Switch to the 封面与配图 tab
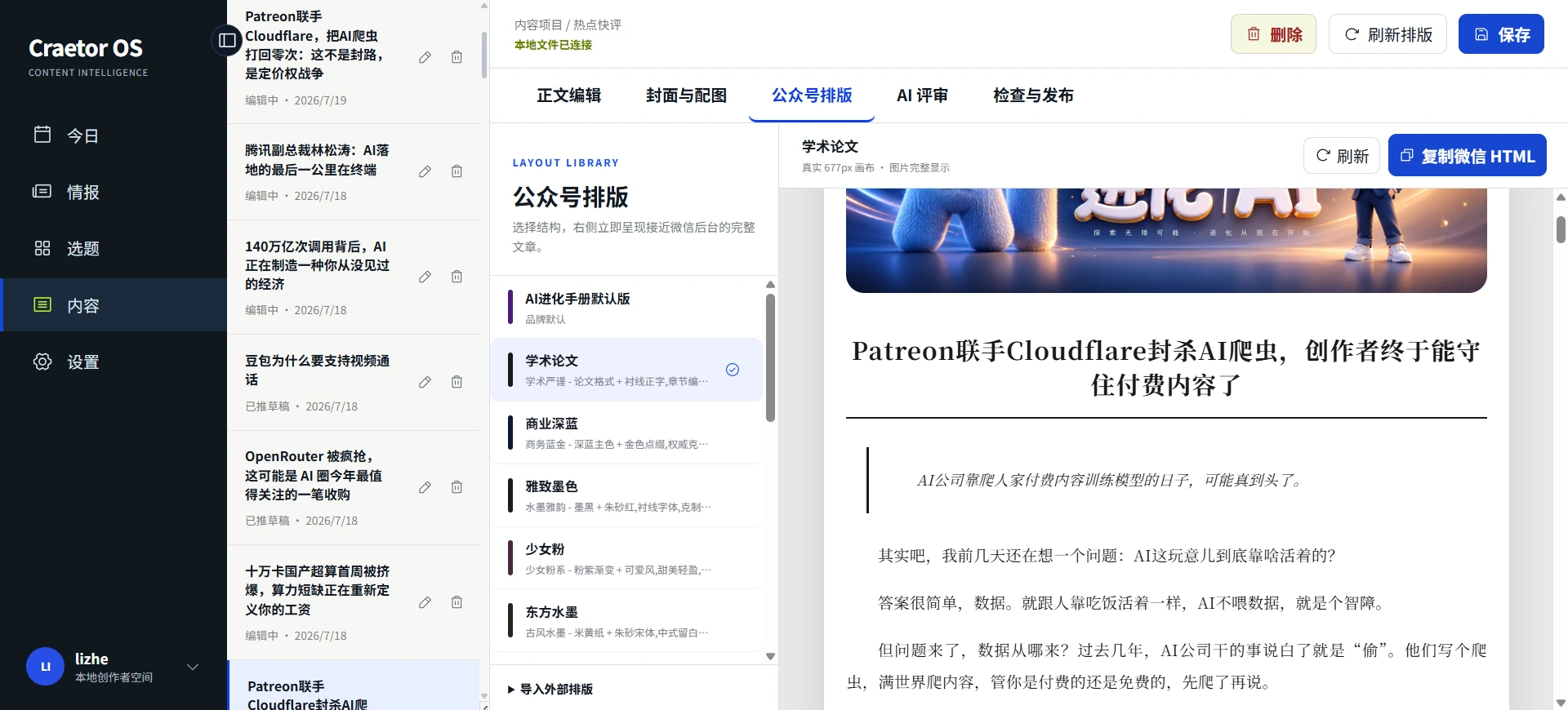The height and width of the screenshot is (710, 1568). click(686, 95)
